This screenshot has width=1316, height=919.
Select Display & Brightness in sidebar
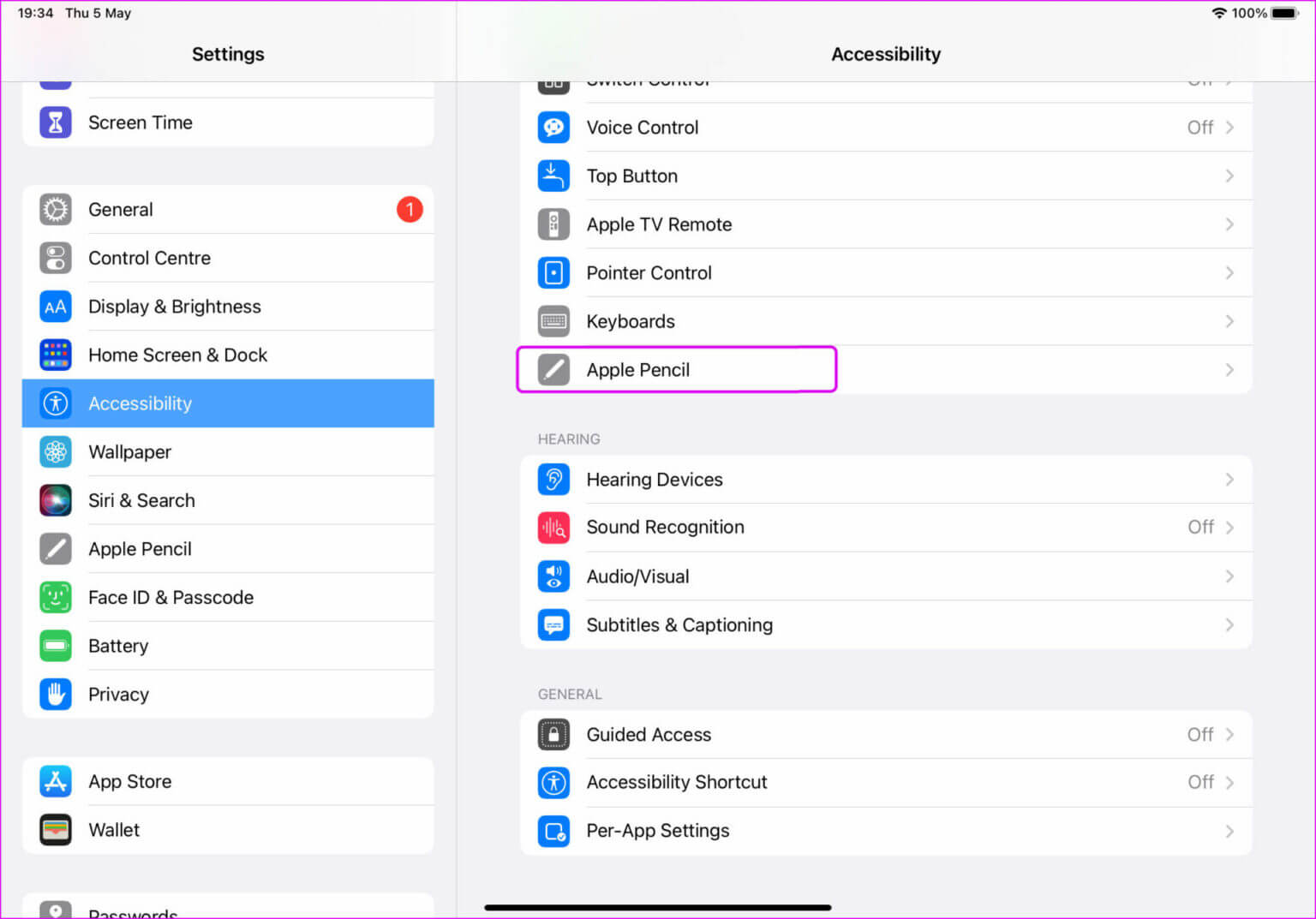[x=228, y=307]
